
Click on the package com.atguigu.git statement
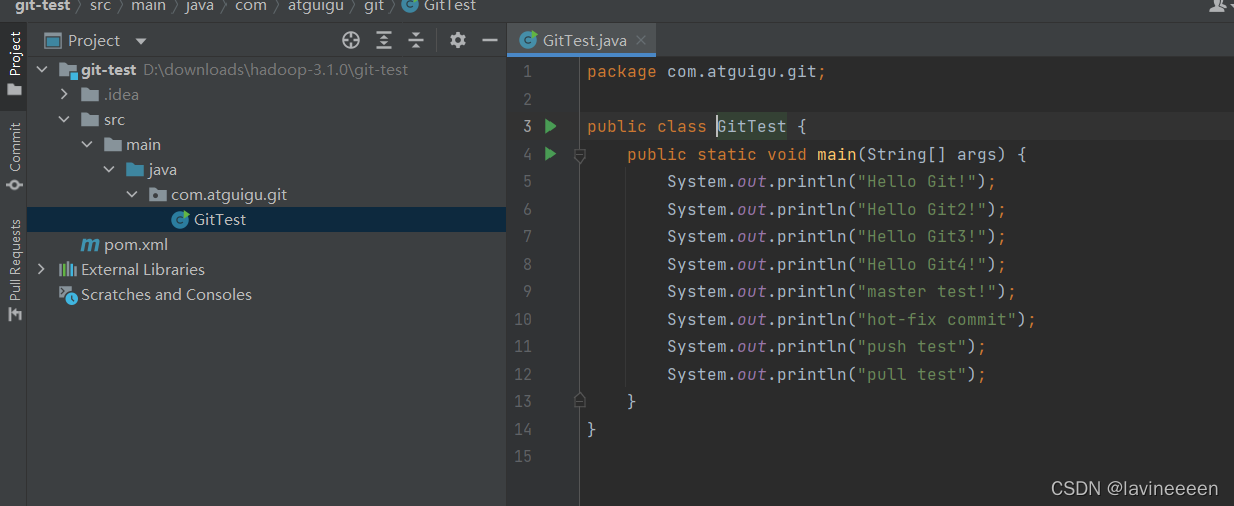click(707, 72)
